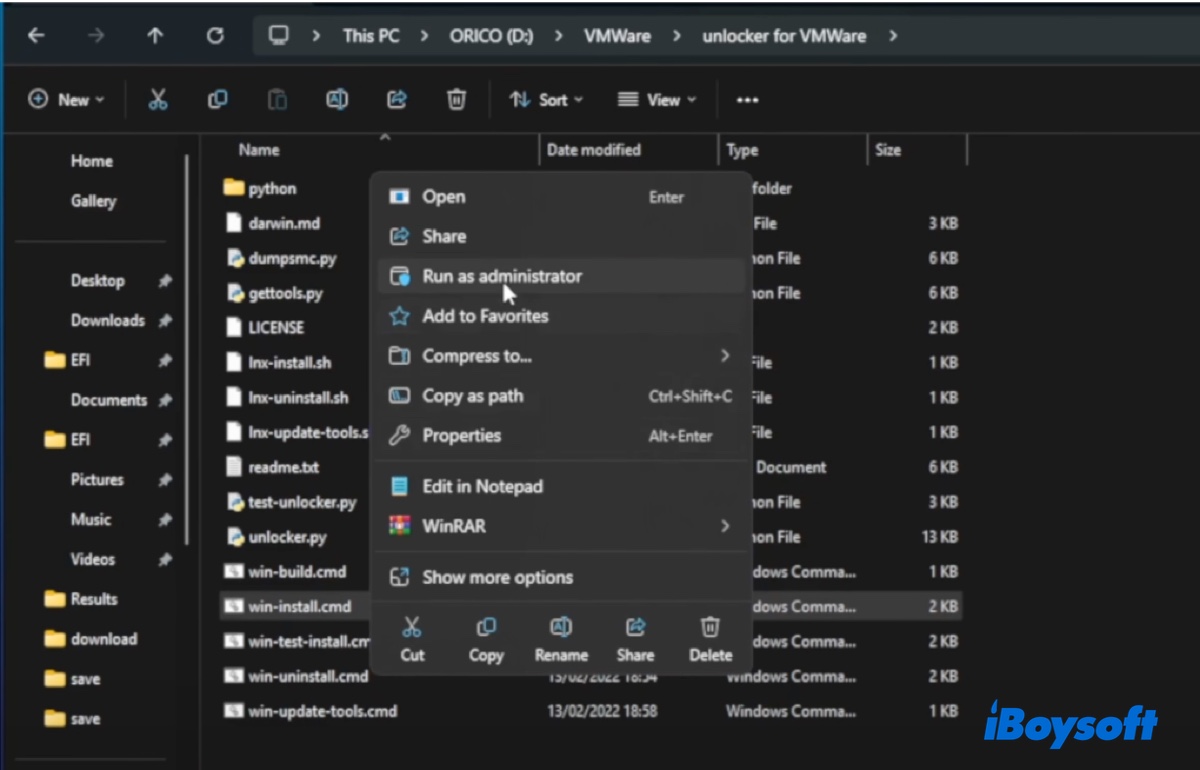Click the Date modified column header
Screen dimensions: 1200x770
593,150
